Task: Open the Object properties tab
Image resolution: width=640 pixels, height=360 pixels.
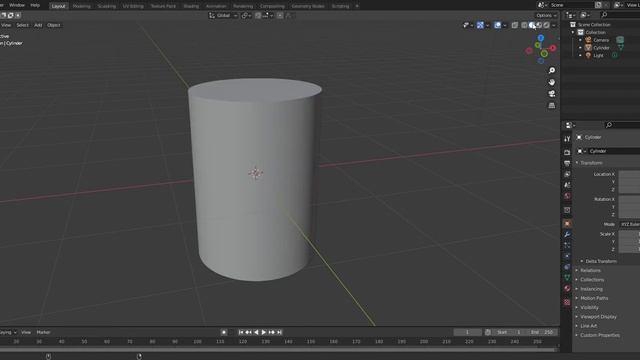Action: [567, 224]
